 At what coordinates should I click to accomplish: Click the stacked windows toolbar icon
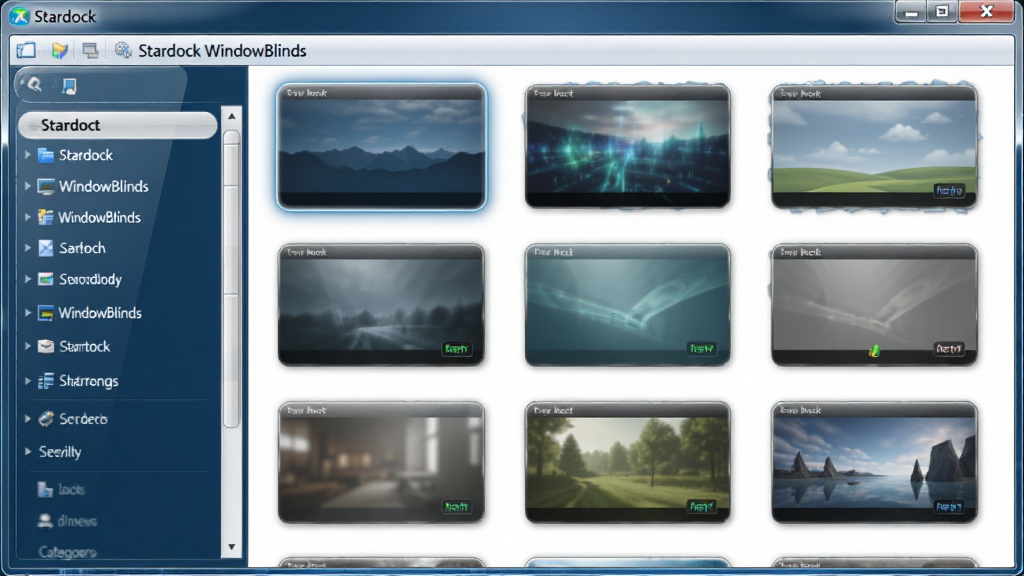90,50
